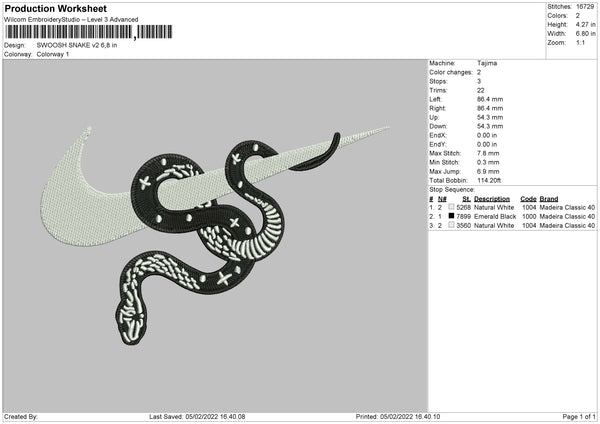This screenshot has width=600, height=424.
Task: Click stitch count 7899 in stop row 2
Action: click(463, 217)
